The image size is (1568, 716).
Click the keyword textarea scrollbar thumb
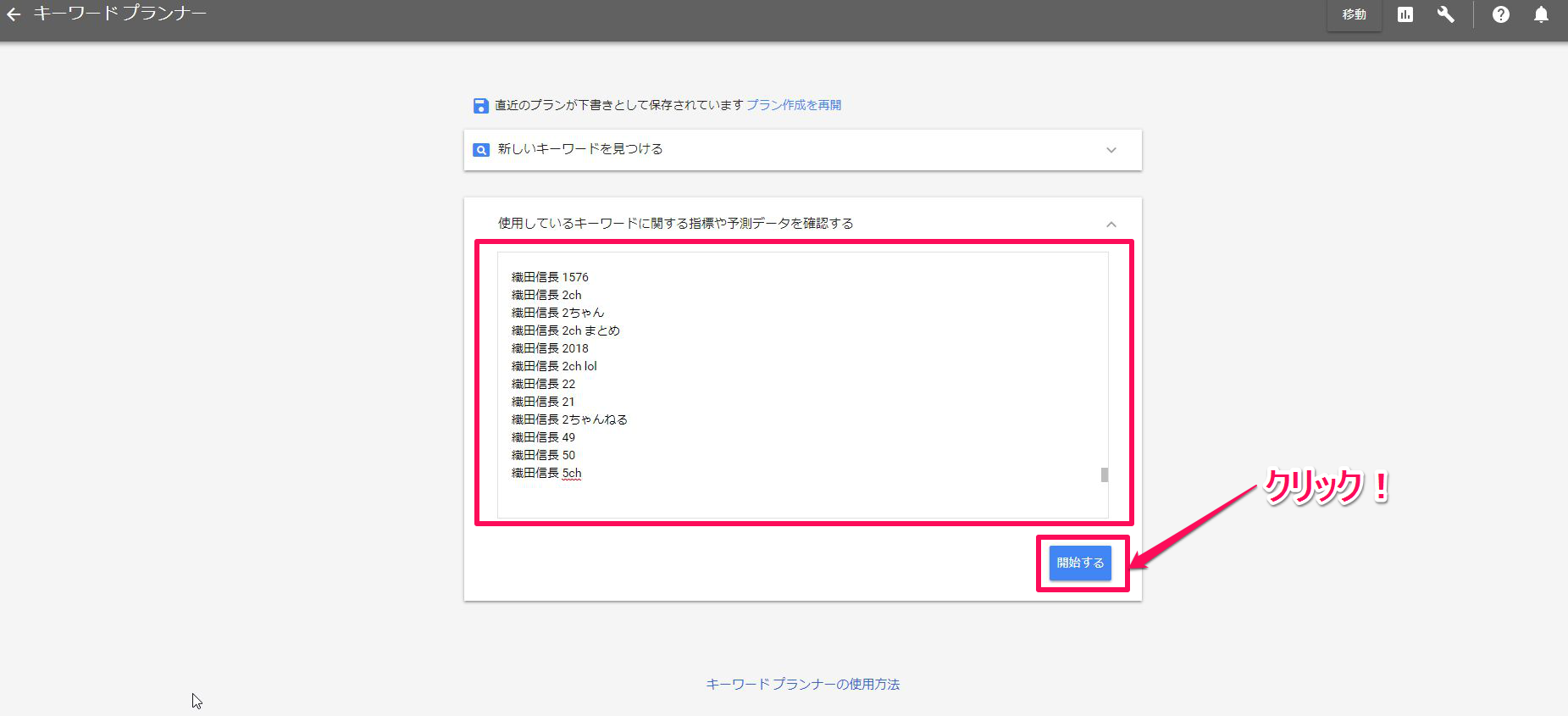[x=1105, y=475]
